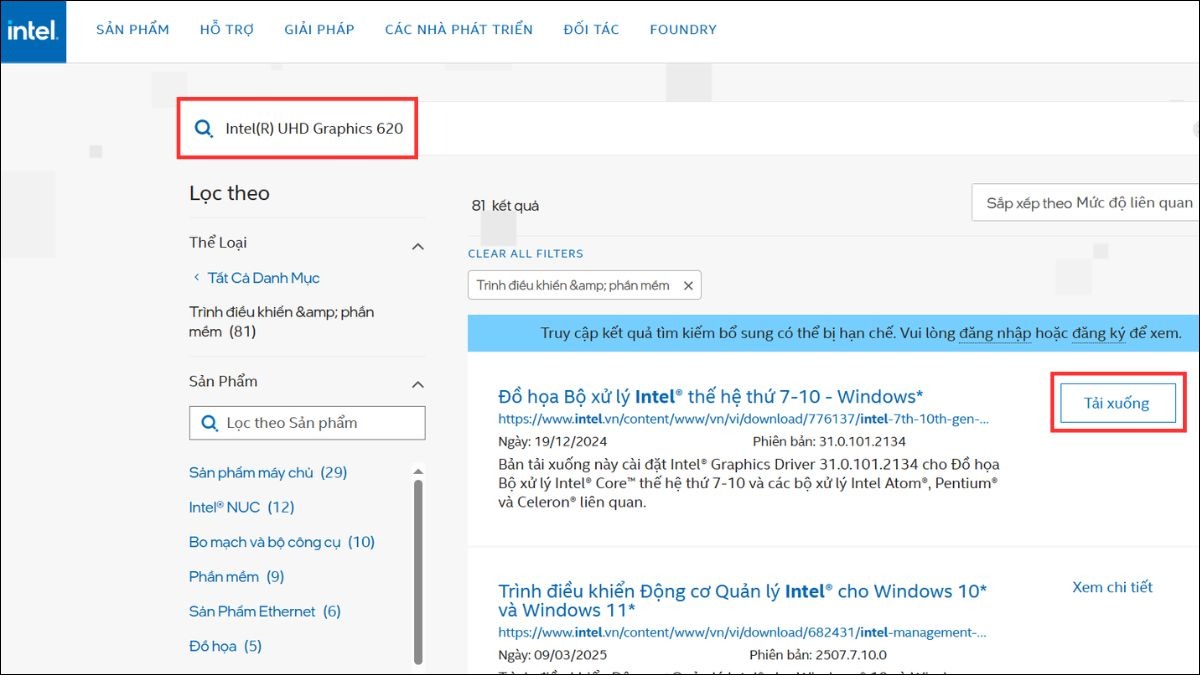Screen dimensions: 1200x675
Task: Filter by Intel NUC (12)
Action: click(x=242, y=507)
